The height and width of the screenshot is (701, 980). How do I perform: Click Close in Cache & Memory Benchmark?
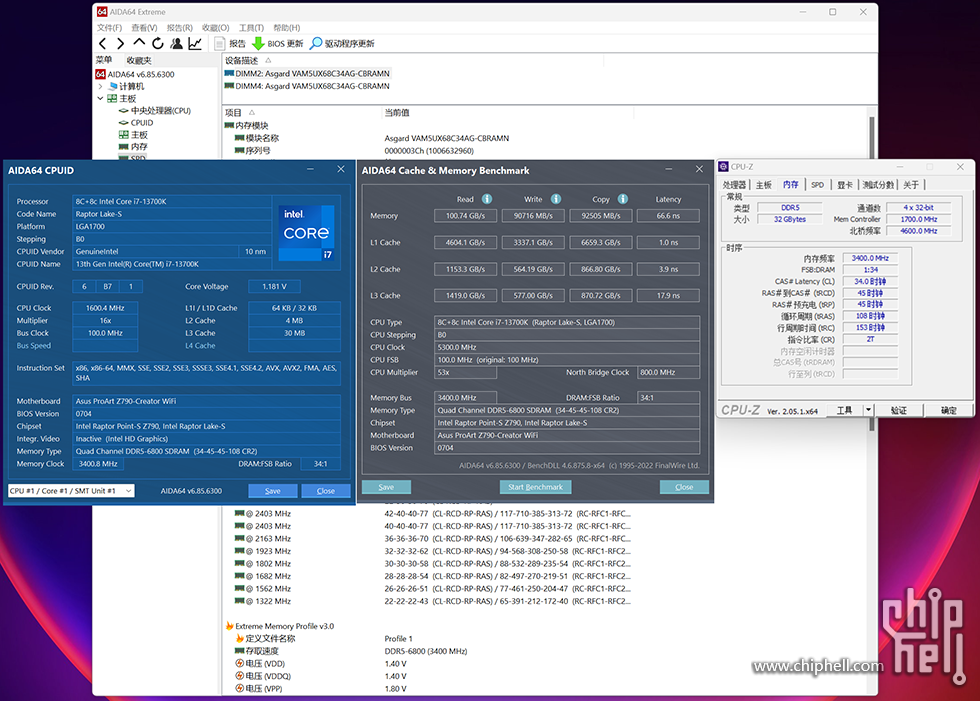tap(684, 487)
